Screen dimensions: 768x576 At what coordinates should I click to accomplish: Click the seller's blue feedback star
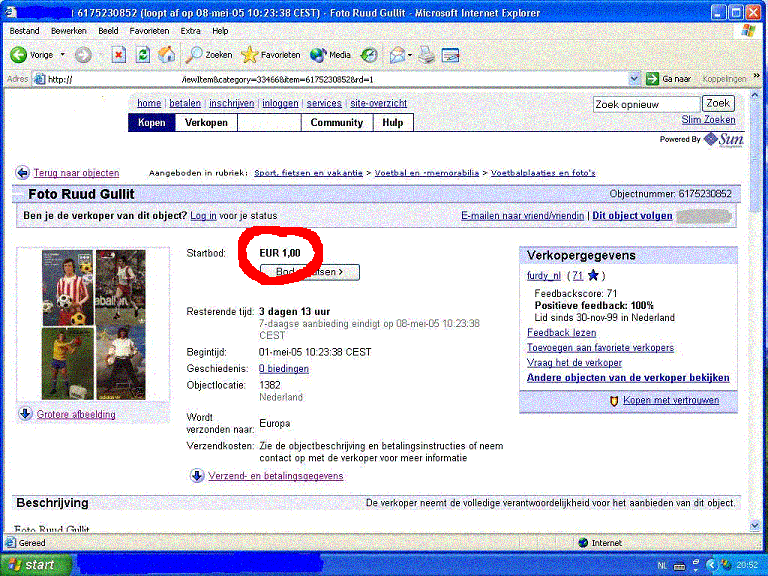click(x=593, y=275)
